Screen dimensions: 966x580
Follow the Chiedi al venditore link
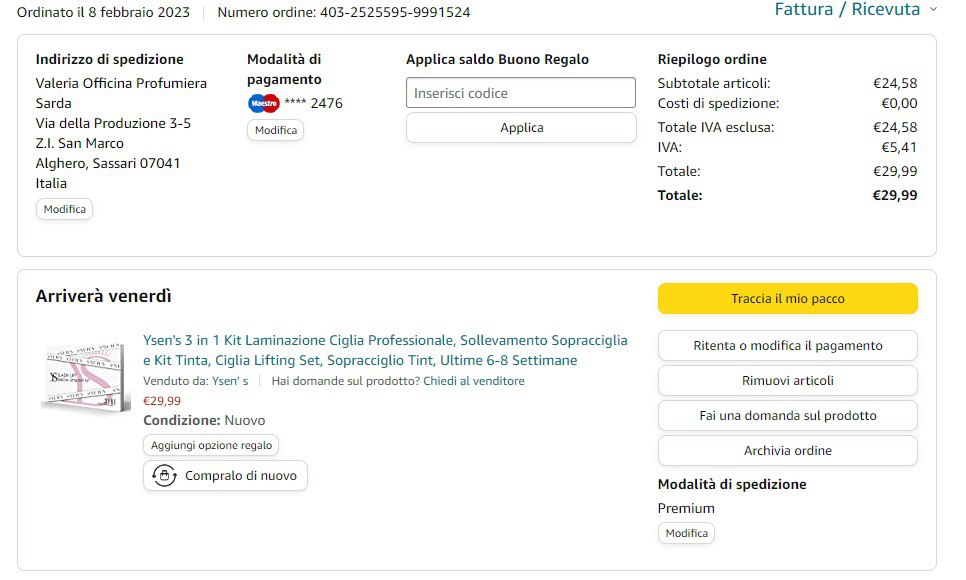pyautogui.click(x=473, y=381)
